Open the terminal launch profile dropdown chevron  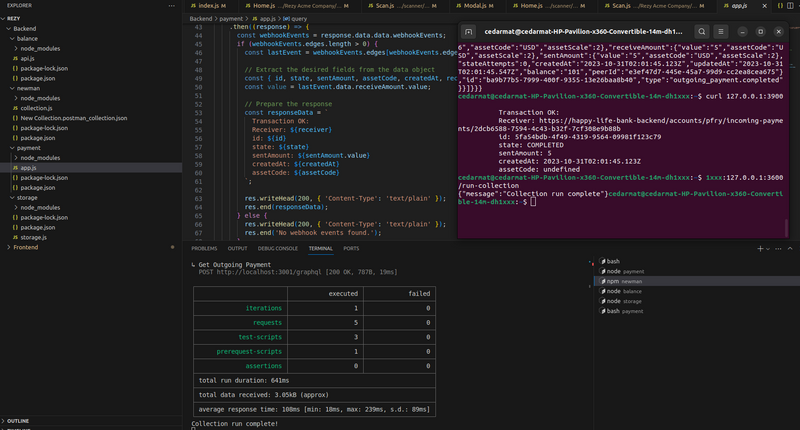tap(768, 249)
